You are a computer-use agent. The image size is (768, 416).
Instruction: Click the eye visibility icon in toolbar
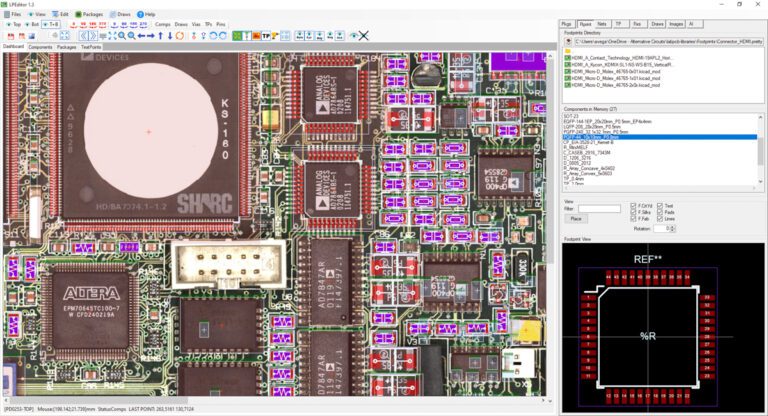click(353, 36)
